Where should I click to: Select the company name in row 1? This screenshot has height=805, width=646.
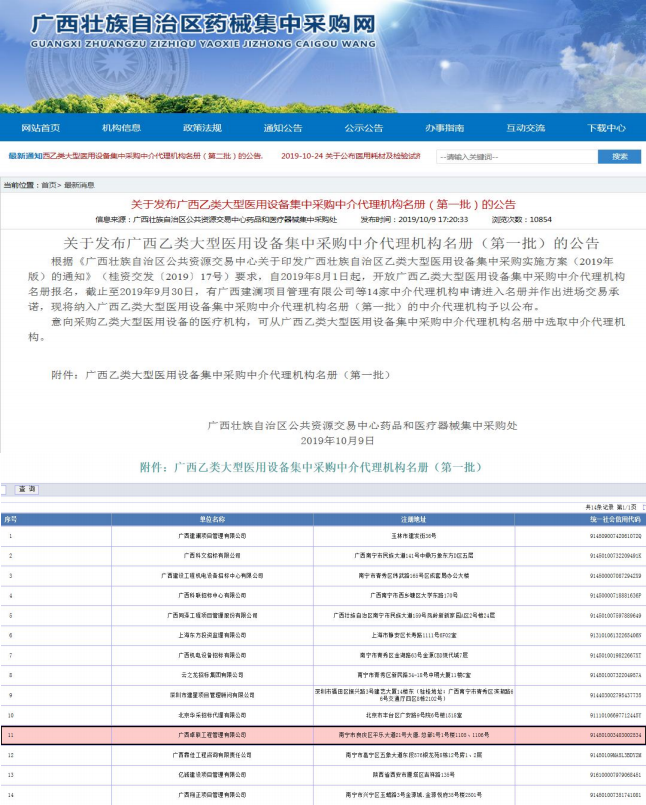tap(212, 536)
